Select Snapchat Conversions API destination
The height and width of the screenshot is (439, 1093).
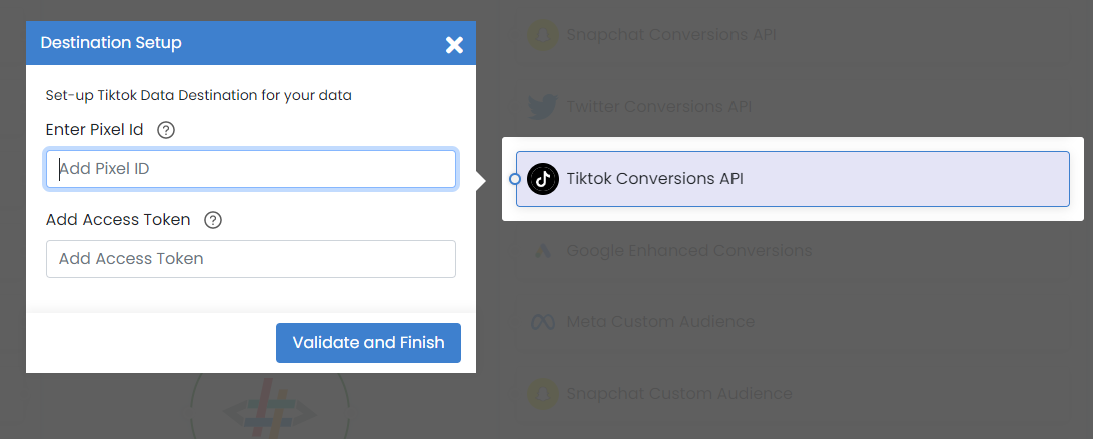click(793, 35)
